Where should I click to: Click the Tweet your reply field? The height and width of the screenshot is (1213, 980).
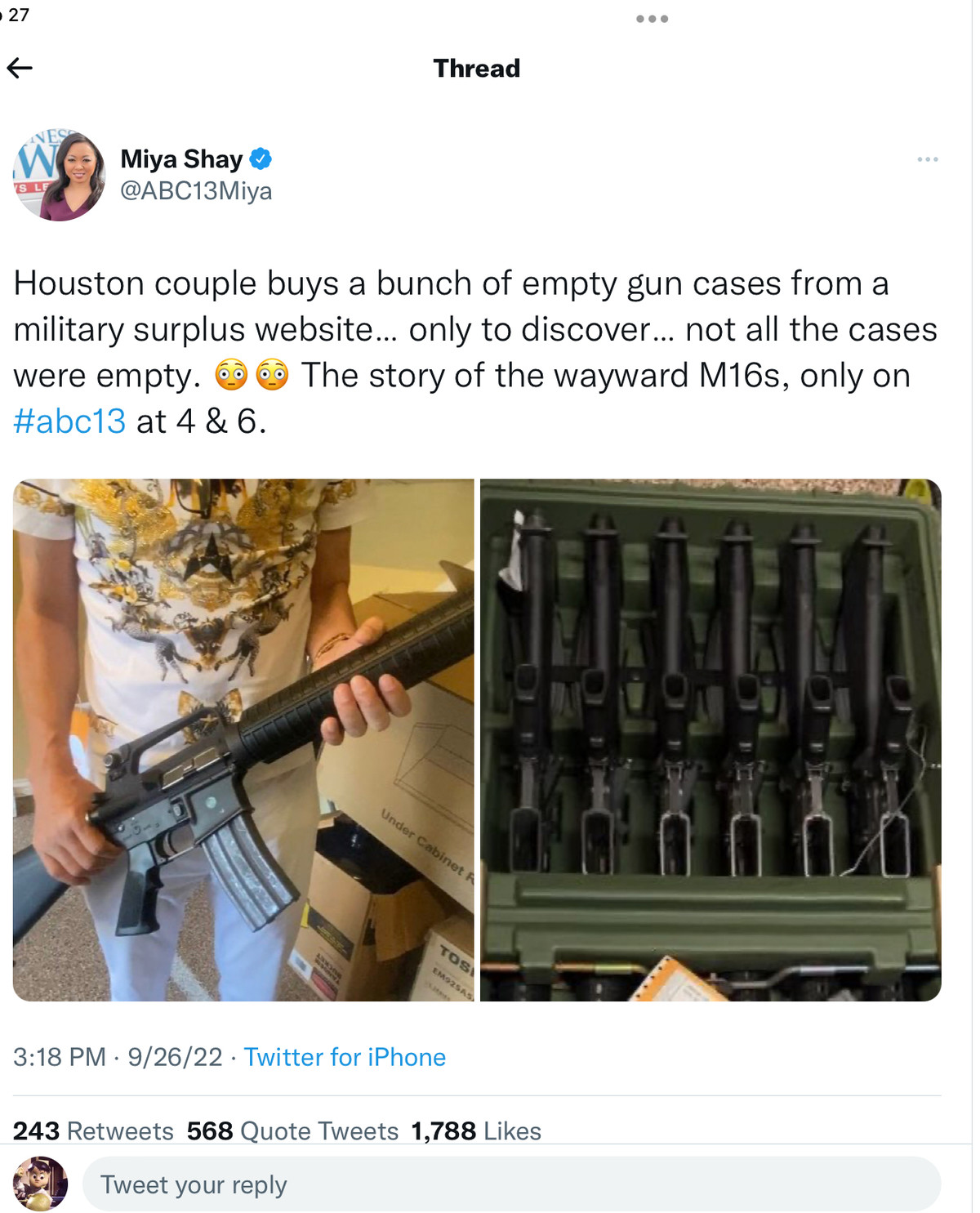click(x=511, y=1184)
